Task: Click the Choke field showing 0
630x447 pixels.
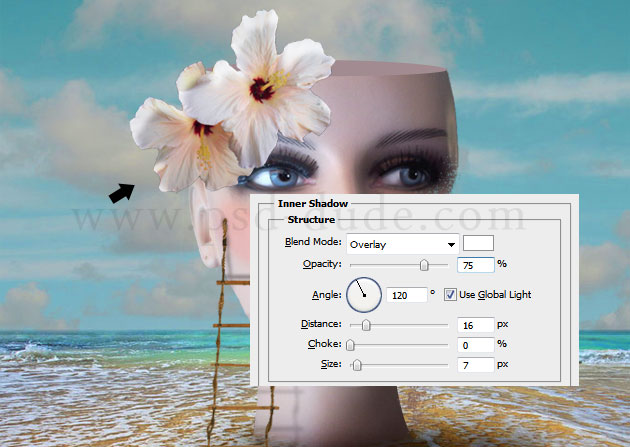Action: click(x=476, y=345)
